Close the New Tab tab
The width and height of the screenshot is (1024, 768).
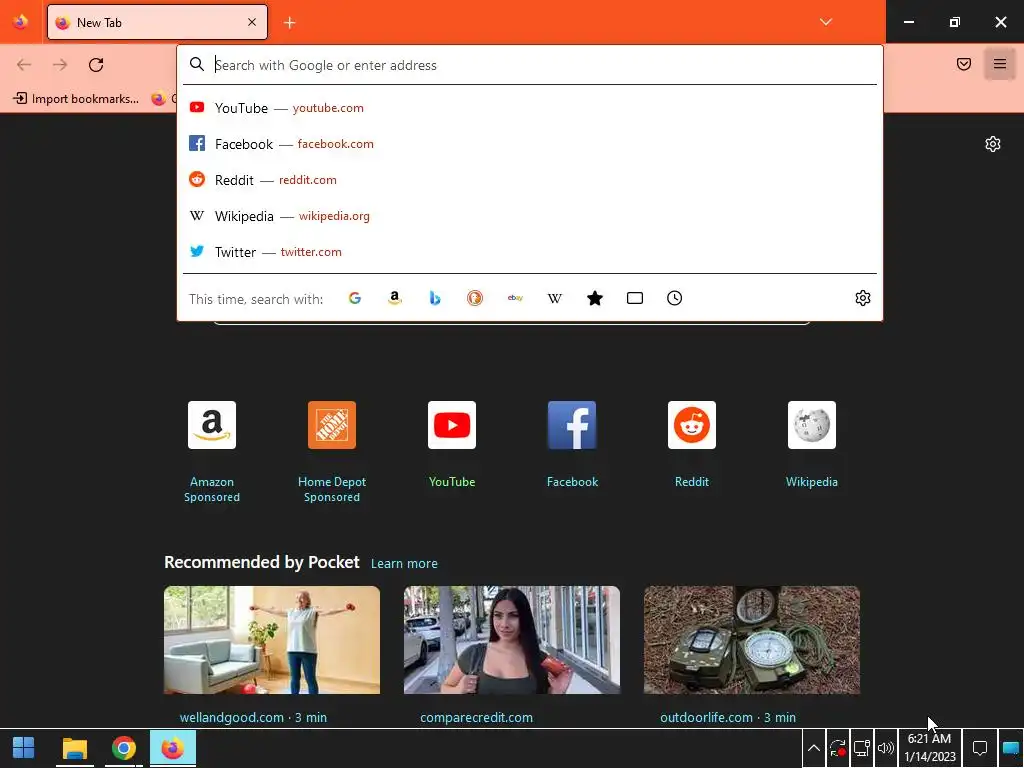click(x=252, y=22)
